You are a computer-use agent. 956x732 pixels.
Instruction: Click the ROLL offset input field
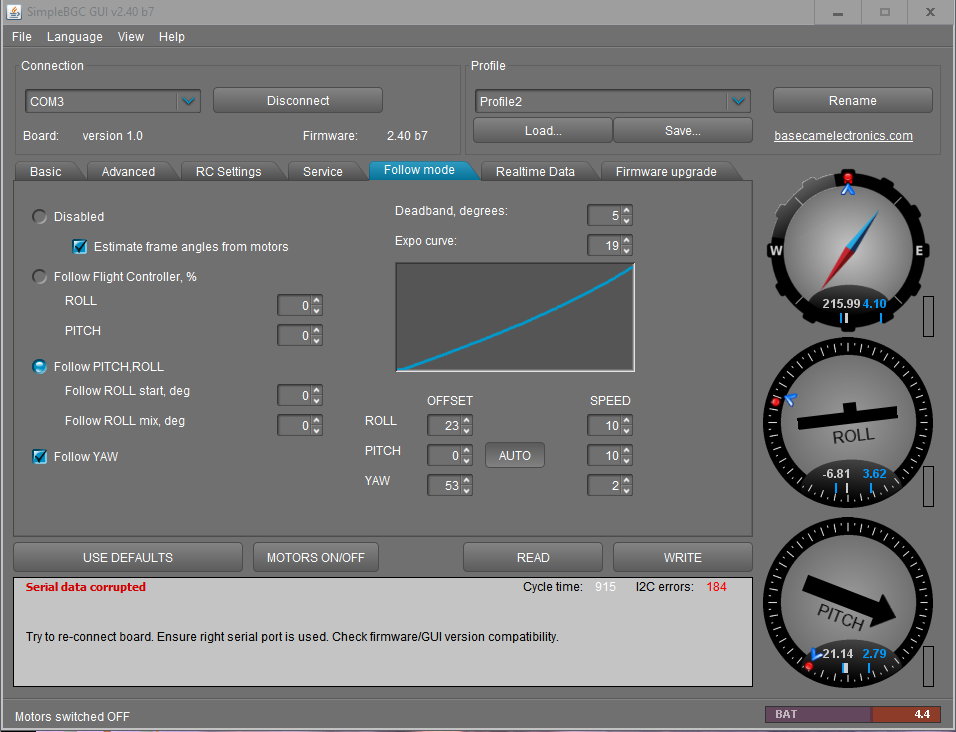pyautogui.click(x=444, y=426)
